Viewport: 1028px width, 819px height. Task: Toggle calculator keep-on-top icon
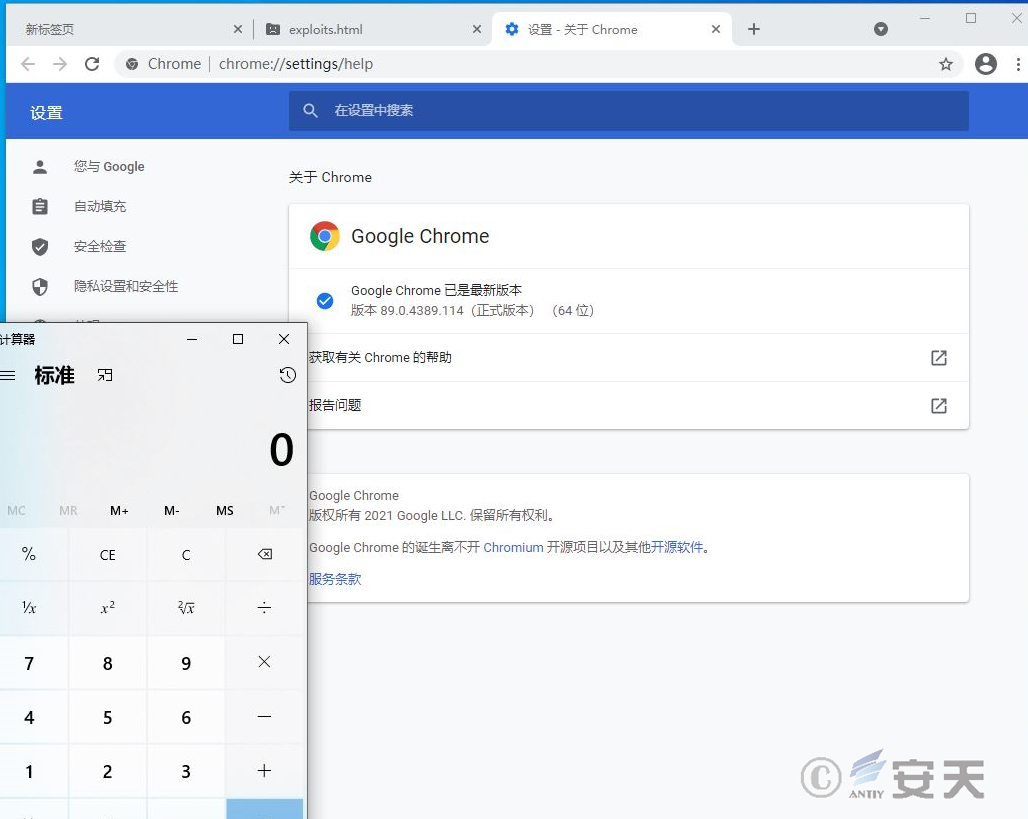(x=105, y=375)
